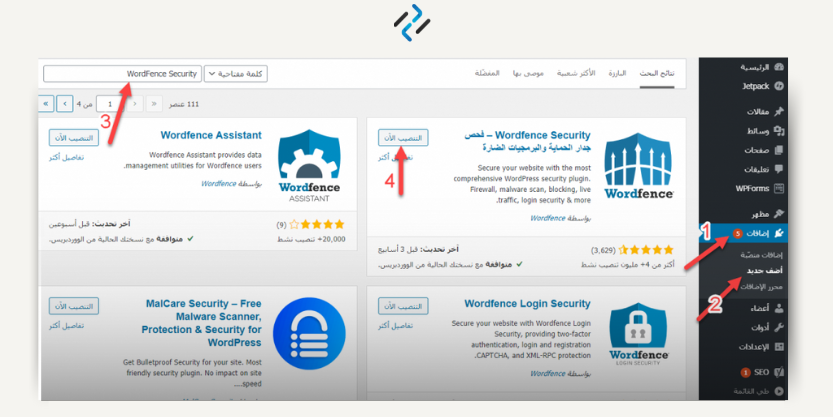Image resolution: width=833 pixels, height=417 pixels.
Task: Click the Wordfence Login Security logo
Action: click(x=639, y=334)
